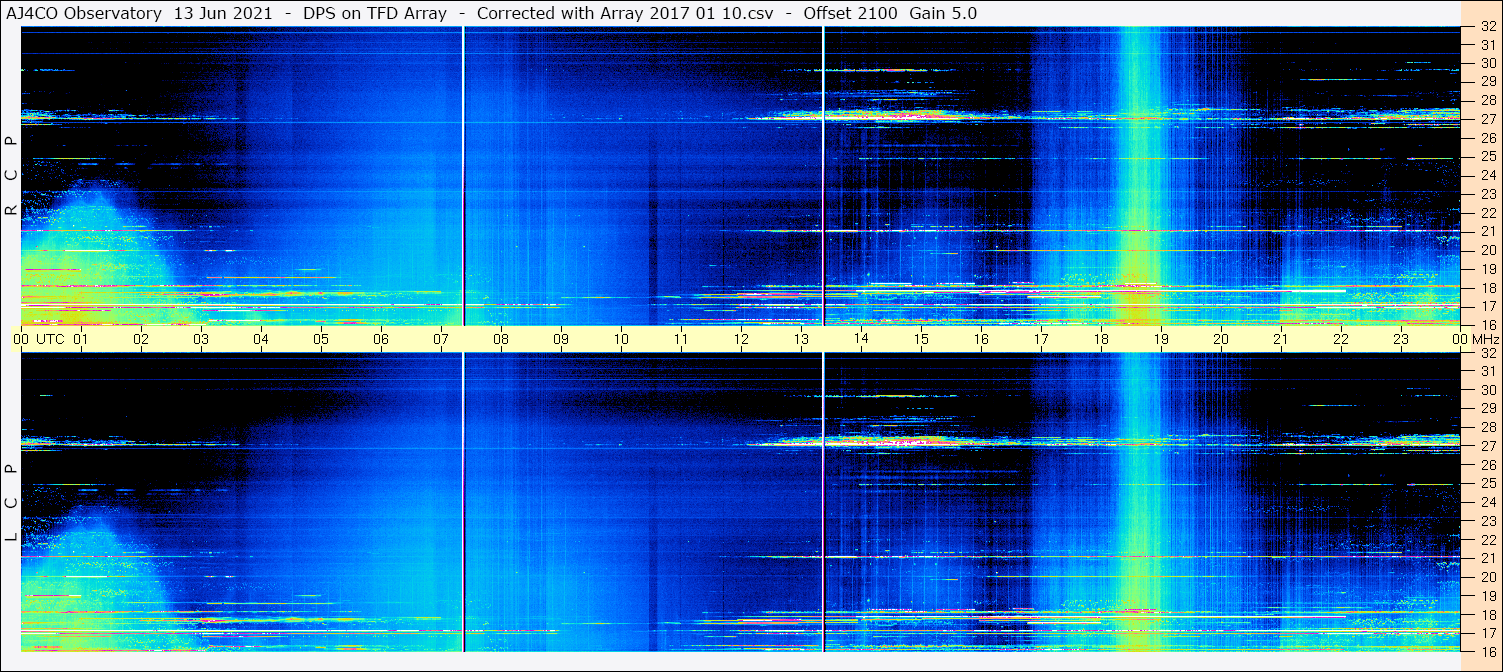Click the 'L C P' vertical panel label
1503x672 pixels.
[11, 503]
